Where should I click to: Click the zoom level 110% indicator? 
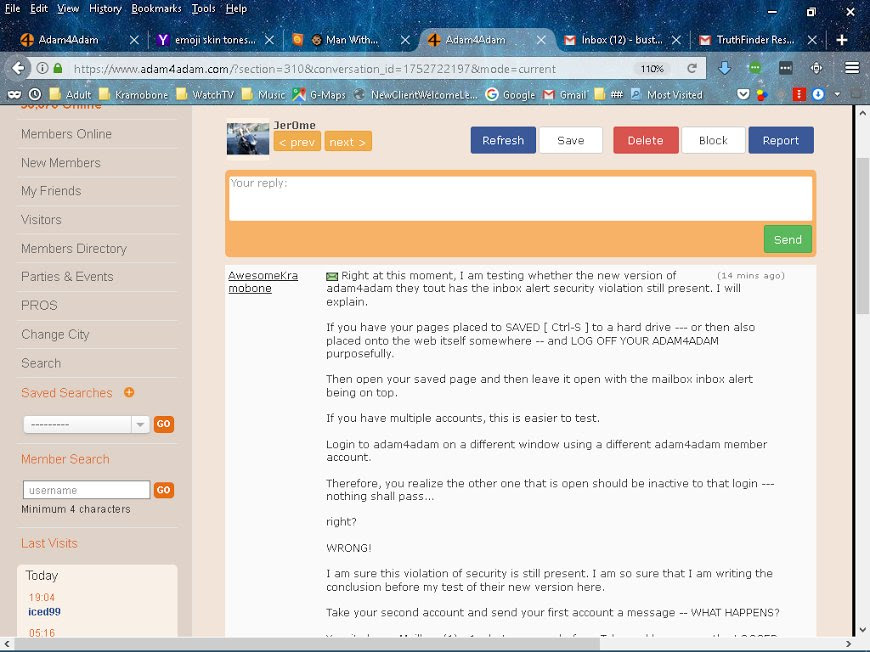tap(652, 68)
